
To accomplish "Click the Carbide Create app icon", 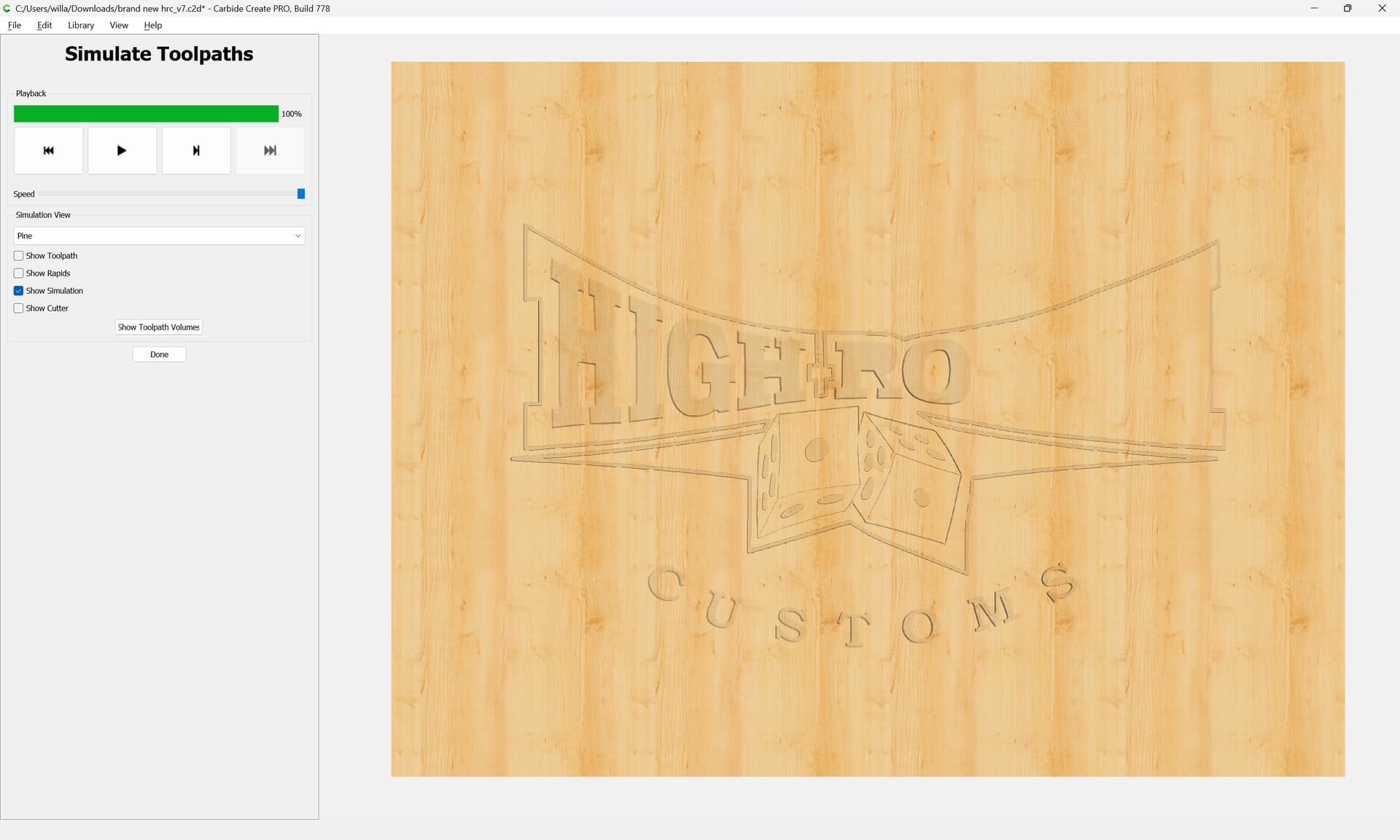I will (7, 8).
